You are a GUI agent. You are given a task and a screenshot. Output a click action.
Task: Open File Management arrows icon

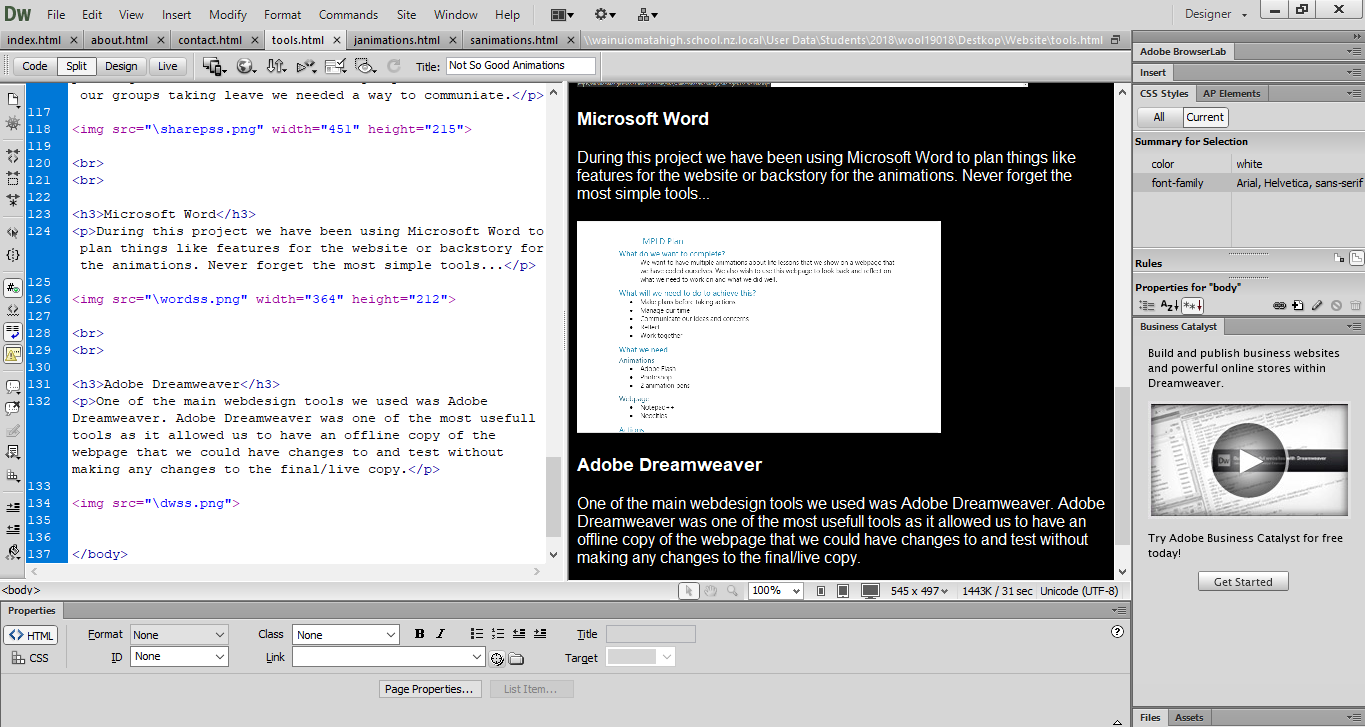click(x=276, y=66)
